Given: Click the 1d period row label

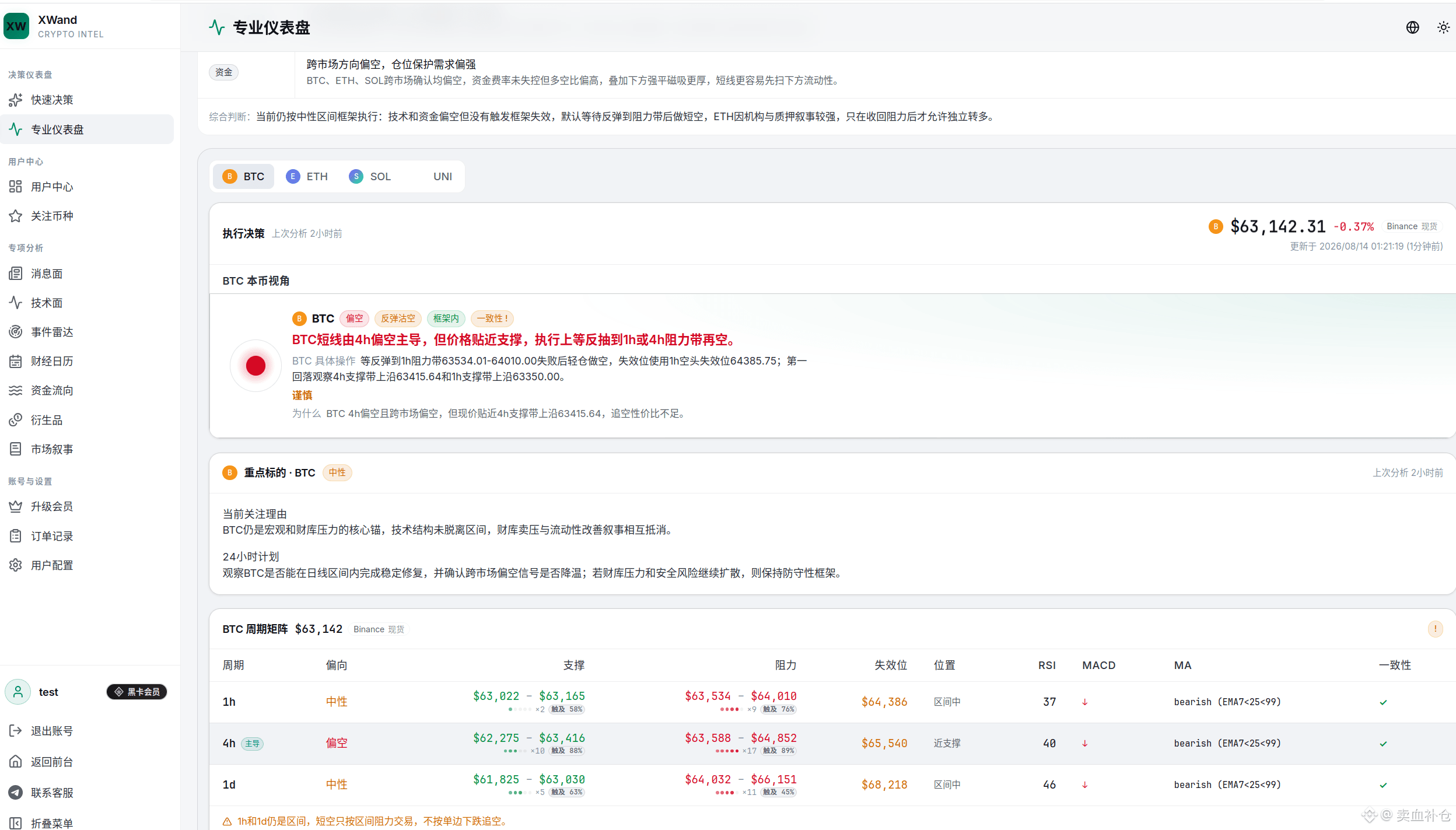Looking at the screenshot, I should [x=229, y=785].
